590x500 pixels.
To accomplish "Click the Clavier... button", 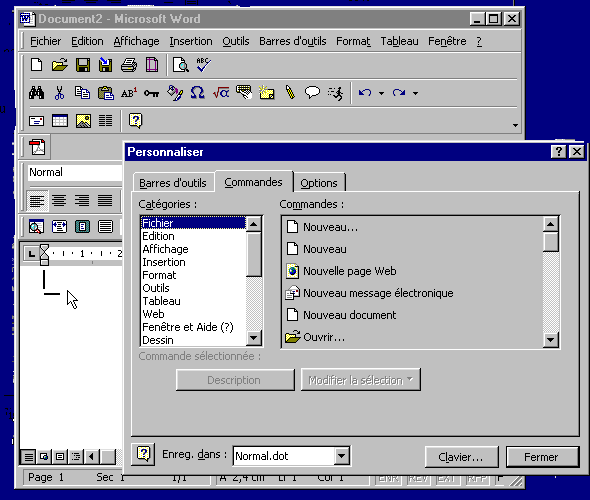I will [461, 457].
